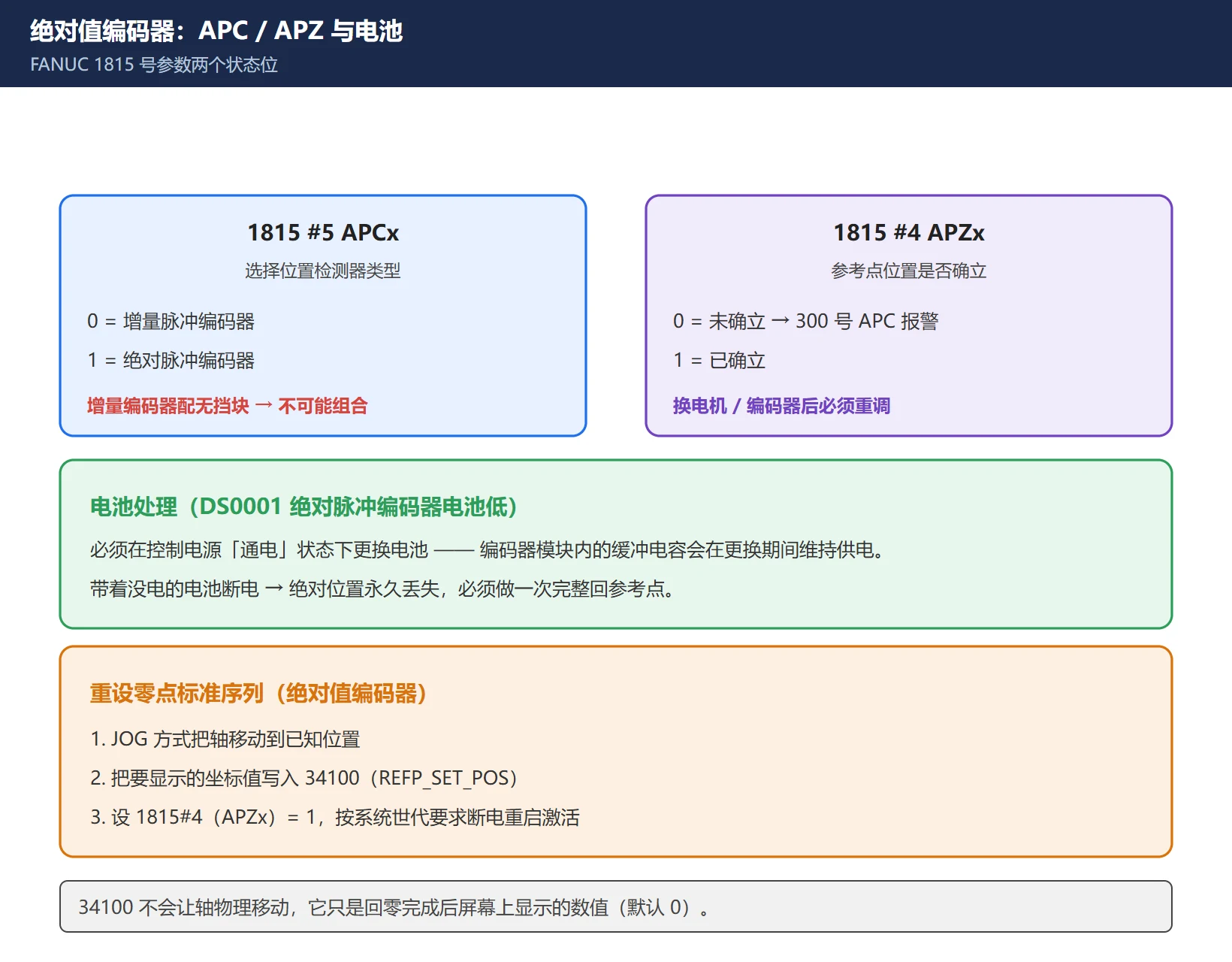
Task: Click the line 1 = 绝对脉冲编码器
Action: point(171,361)
